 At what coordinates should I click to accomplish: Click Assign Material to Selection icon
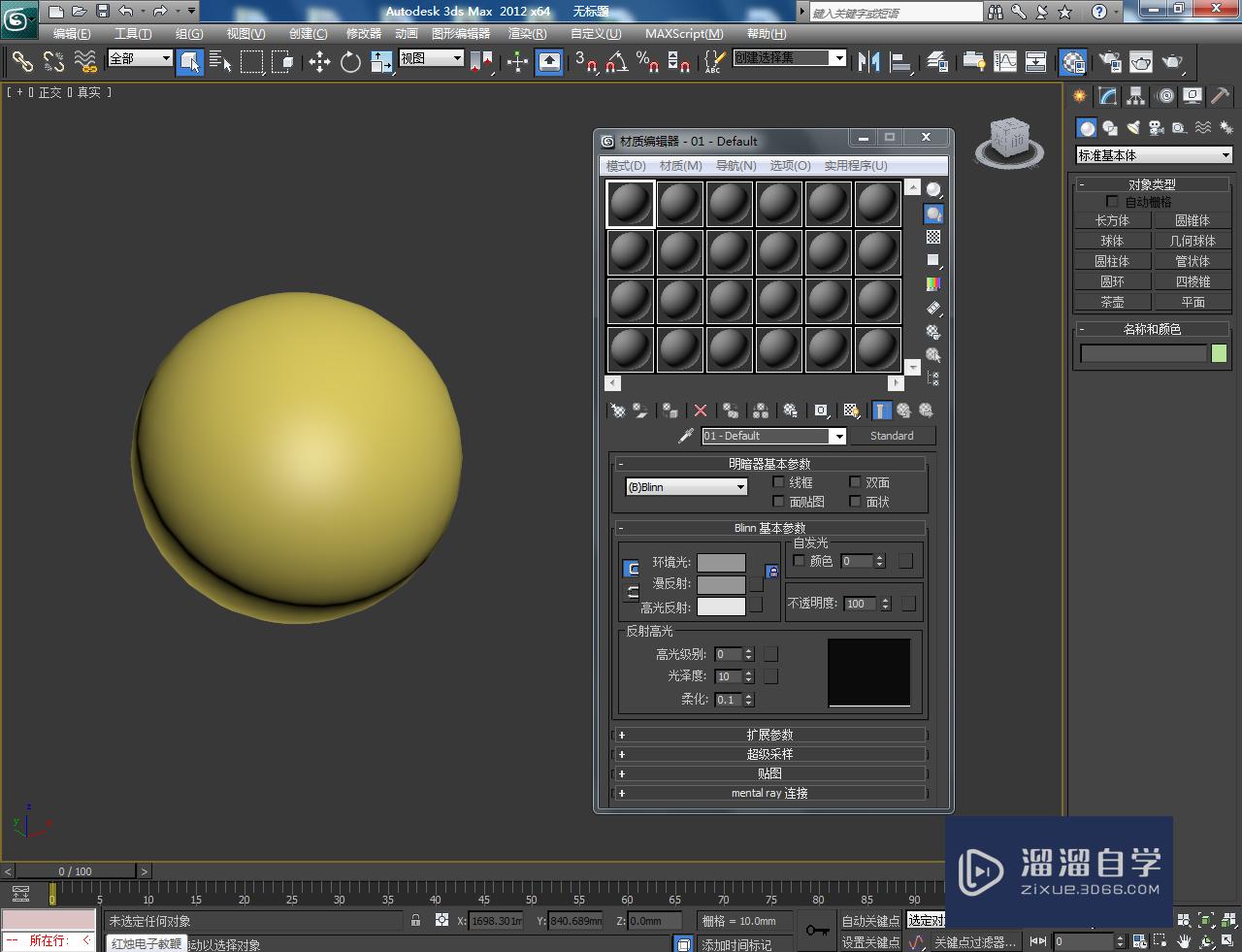coord(670,410)
